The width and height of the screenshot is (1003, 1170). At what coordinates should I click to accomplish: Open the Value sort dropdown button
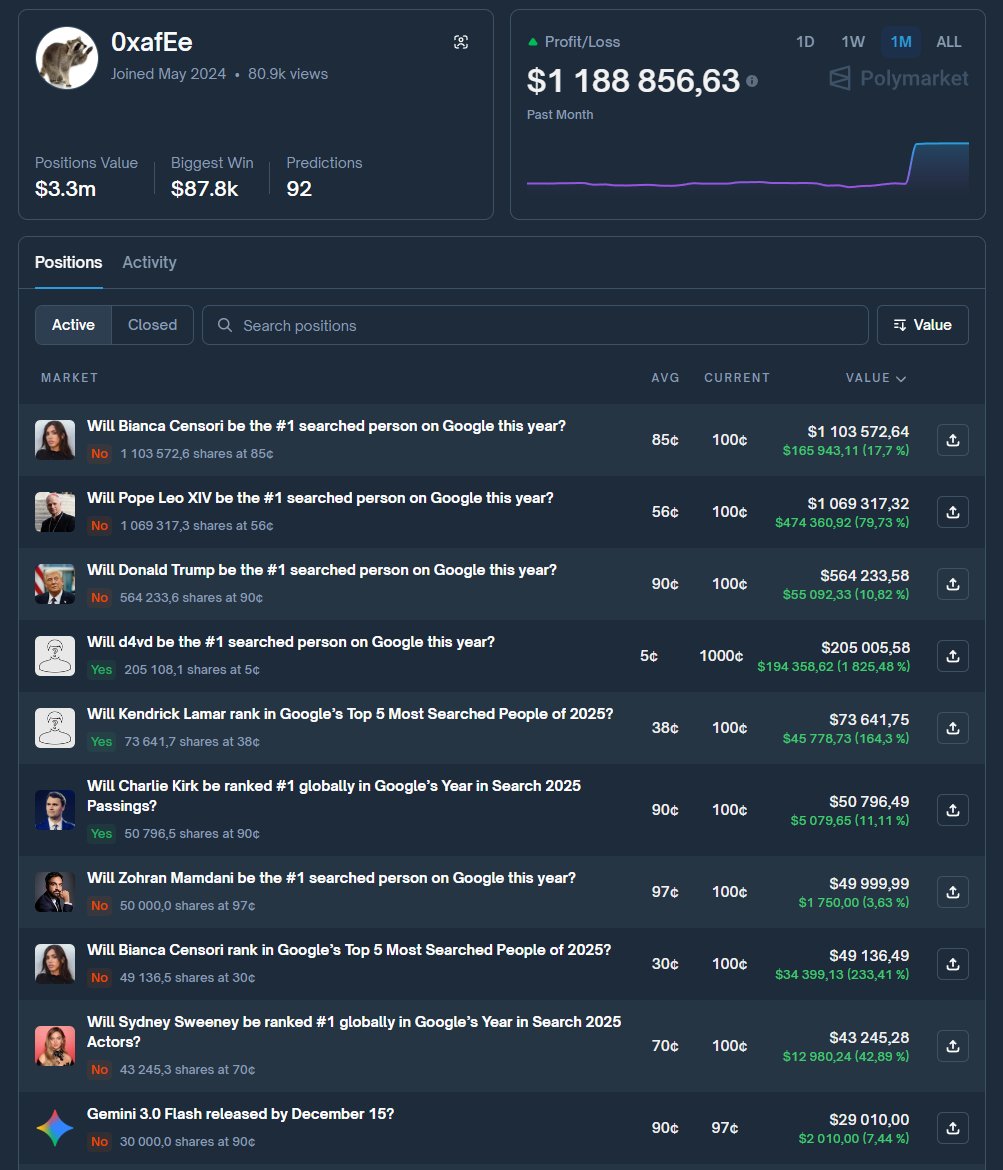922,325
